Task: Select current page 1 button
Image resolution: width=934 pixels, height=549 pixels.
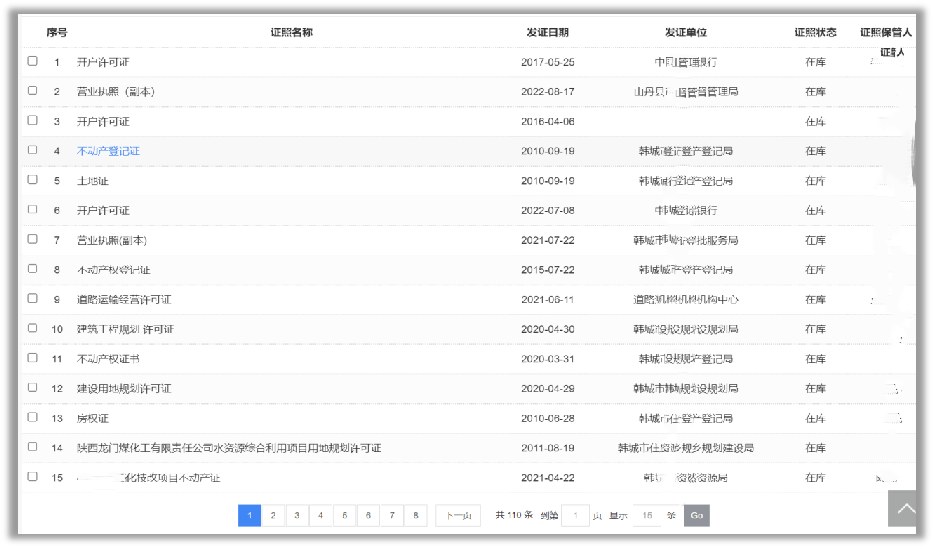Action: (x=249, y=515)
